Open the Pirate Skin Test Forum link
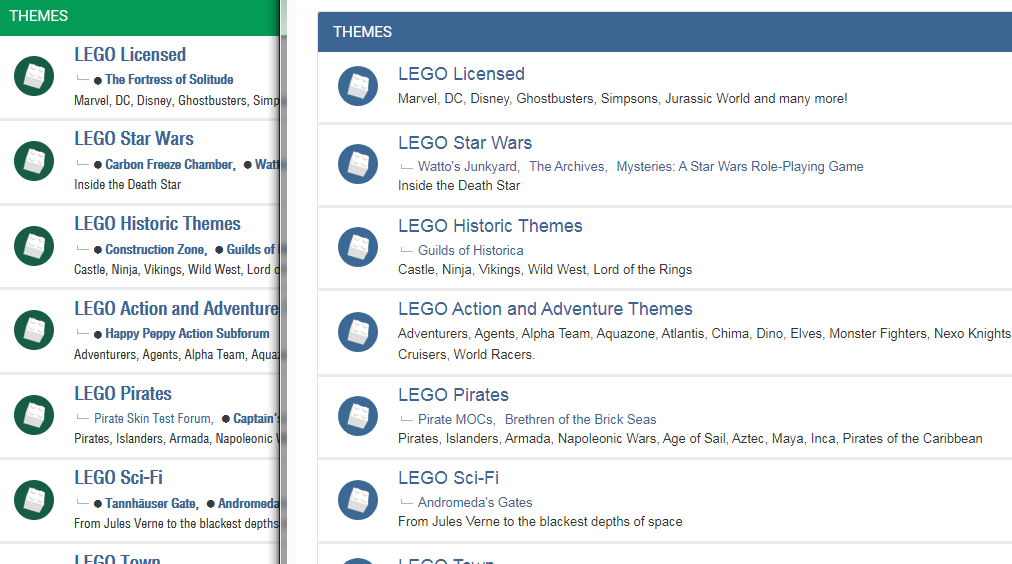Viewport: 1012px width, 564px height. pyautogui.click(x=153, y=419)
